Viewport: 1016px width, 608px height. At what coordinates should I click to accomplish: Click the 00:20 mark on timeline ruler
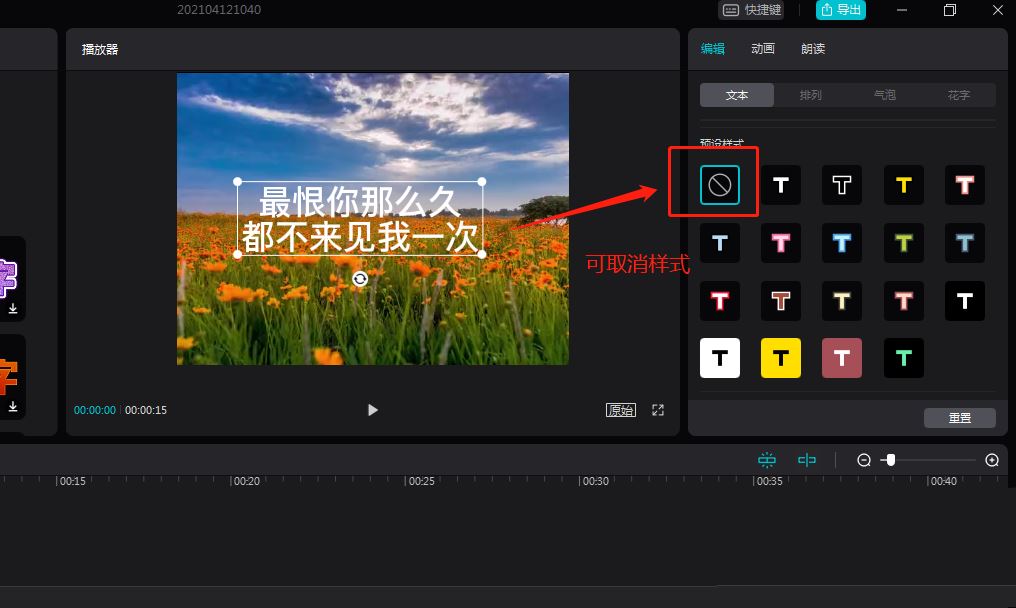tap(246, 481)
